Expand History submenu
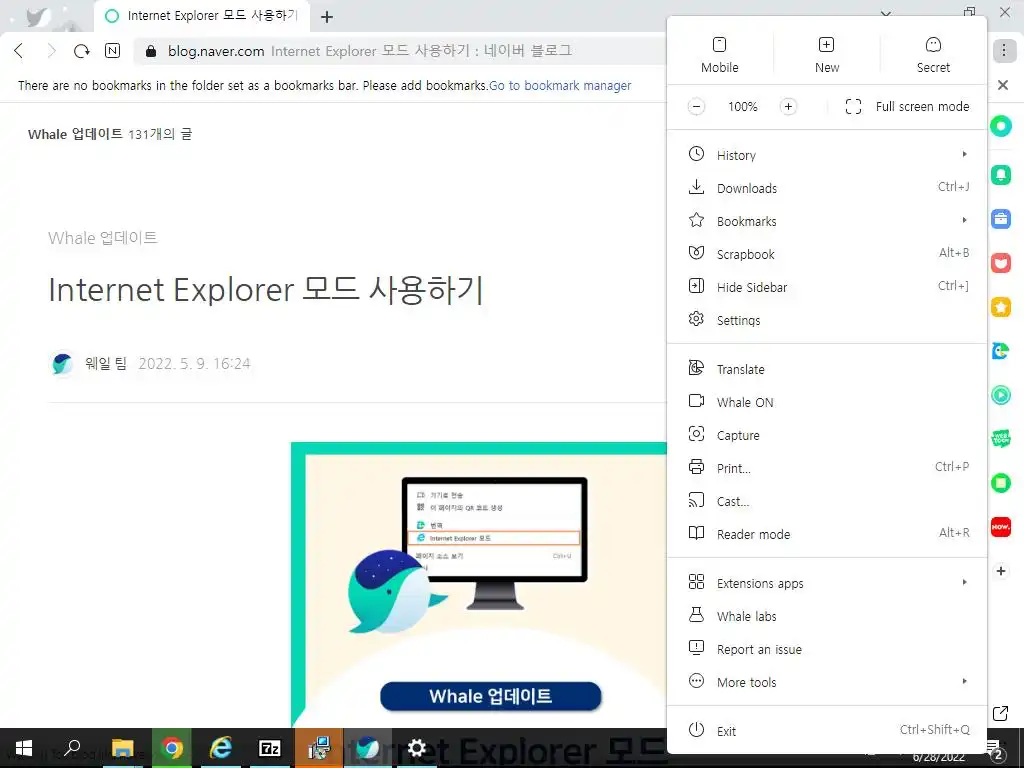 (x=827, y=155)
